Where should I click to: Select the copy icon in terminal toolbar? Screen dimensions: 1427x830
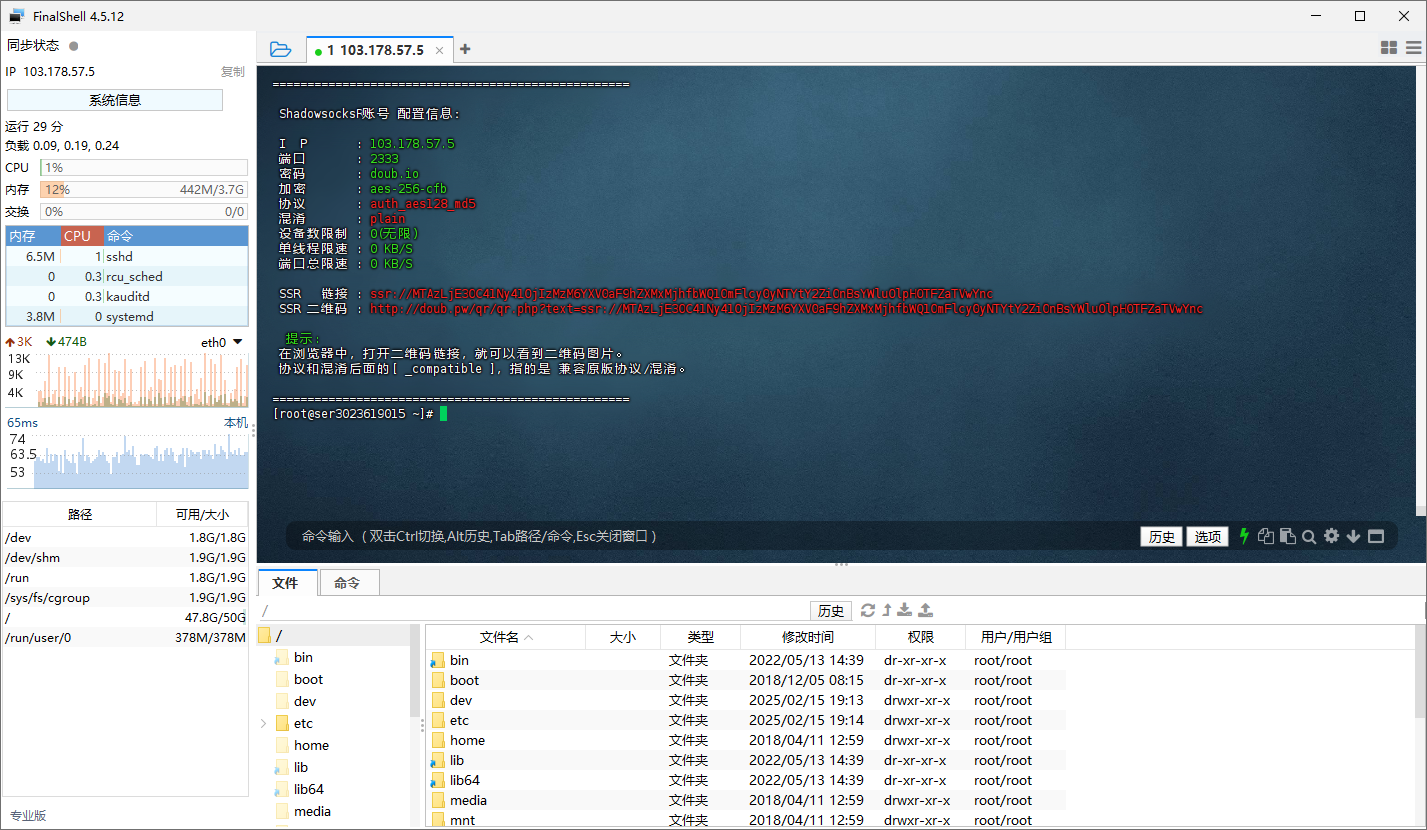[1266, 535]
